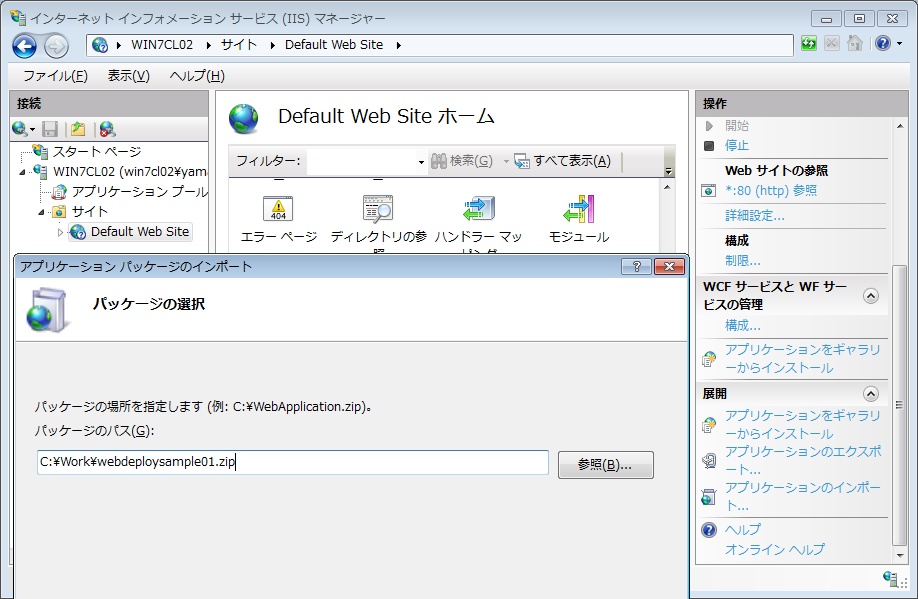Select サイト node in connections tree
Viewport: 918px width, 599px height.
point(90,211)
